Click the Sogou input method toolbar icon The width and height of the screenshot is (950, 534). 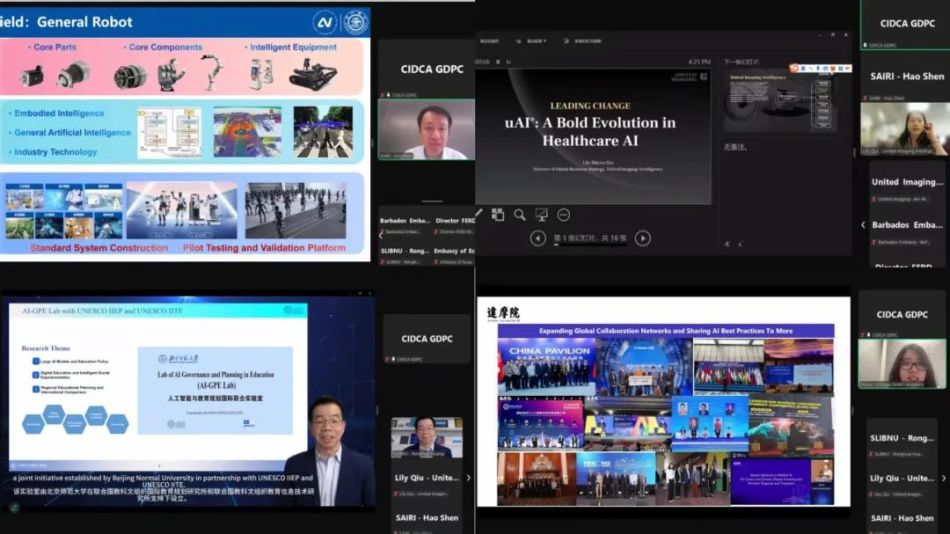click(x=795, y=68)
